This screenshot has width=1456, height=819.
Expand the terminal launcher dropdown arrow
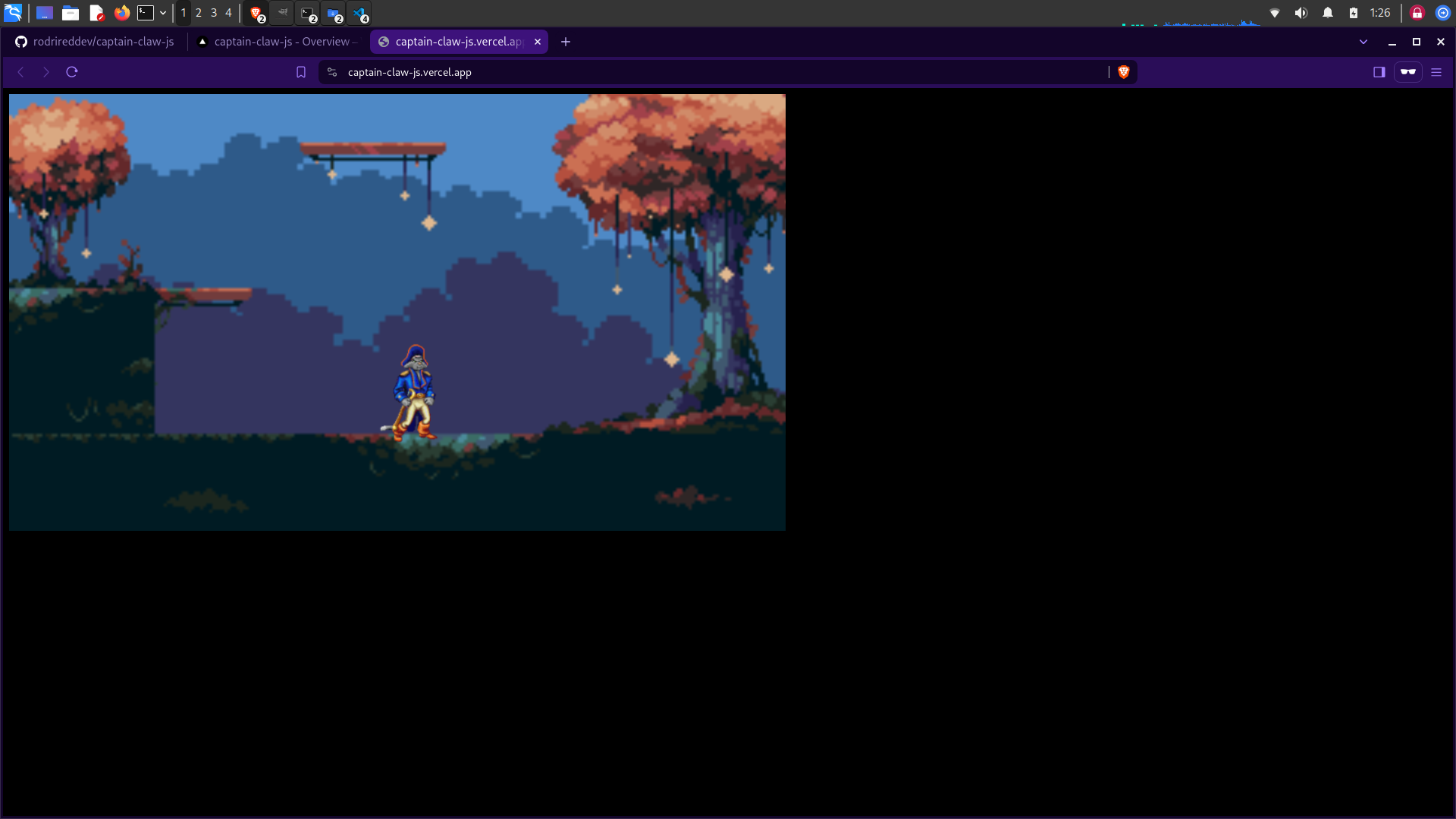coord(163,13)
